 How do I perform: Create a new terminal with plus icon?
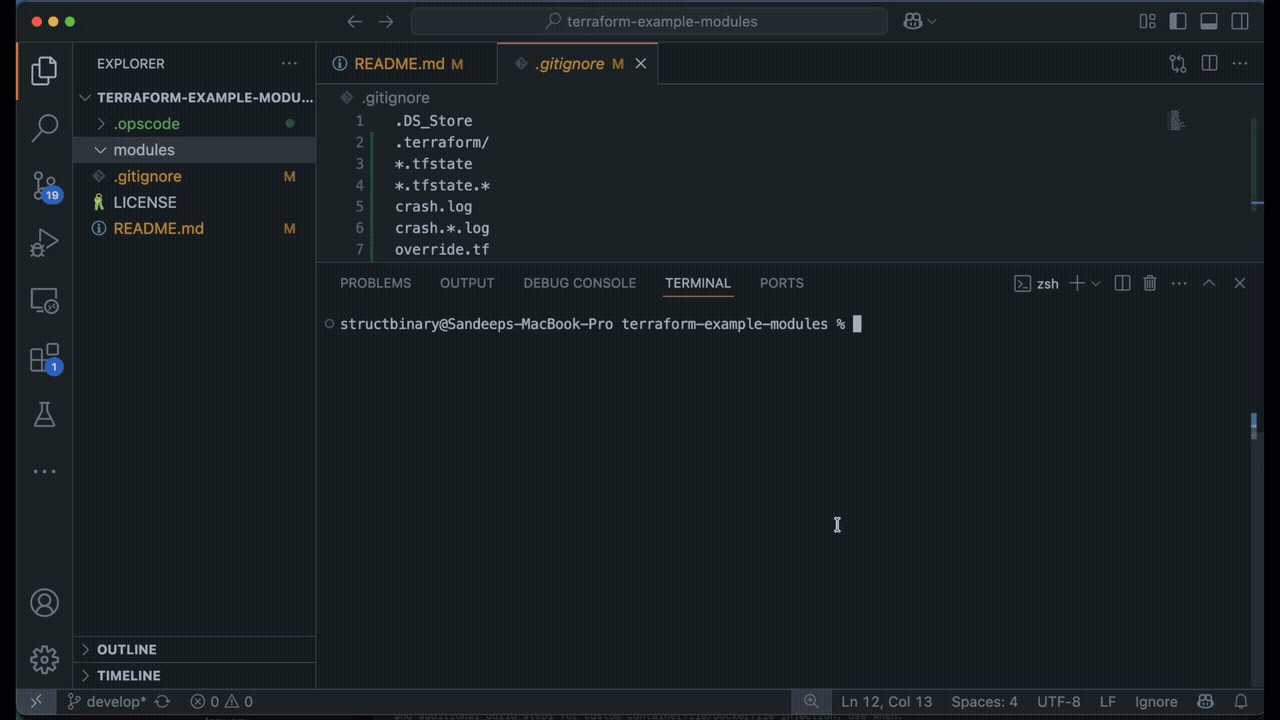click(x=1076, y=283)
